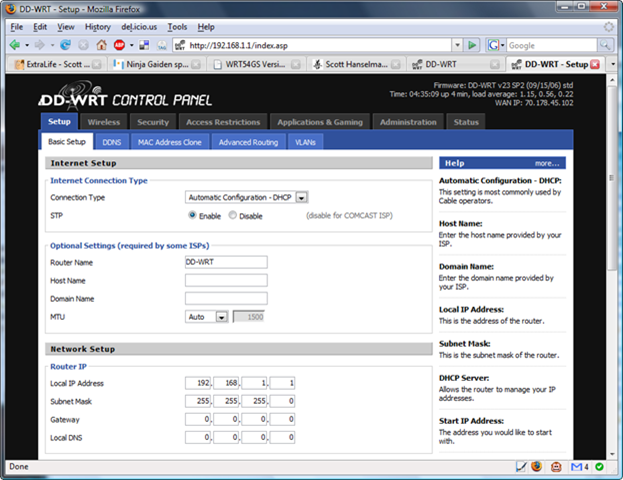Open the Access Restrictions tab
623x480 pixels.
[223, 122]
